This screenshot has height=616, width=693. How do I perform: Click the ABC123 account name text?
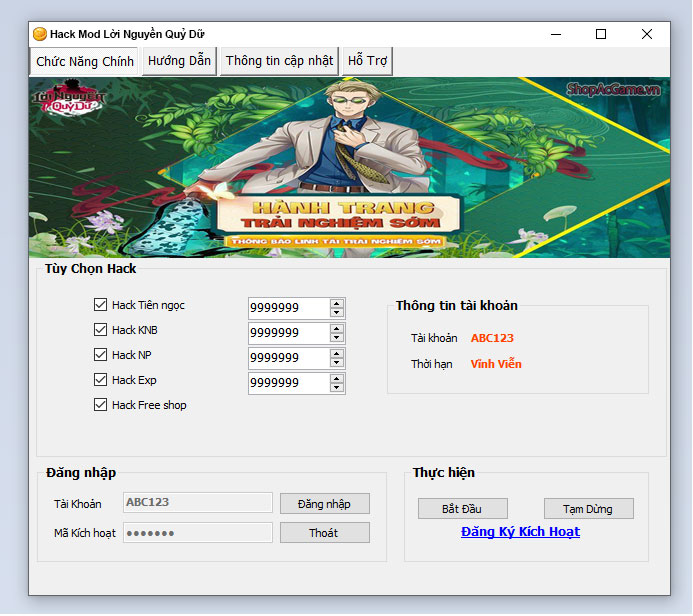point(492,338)
